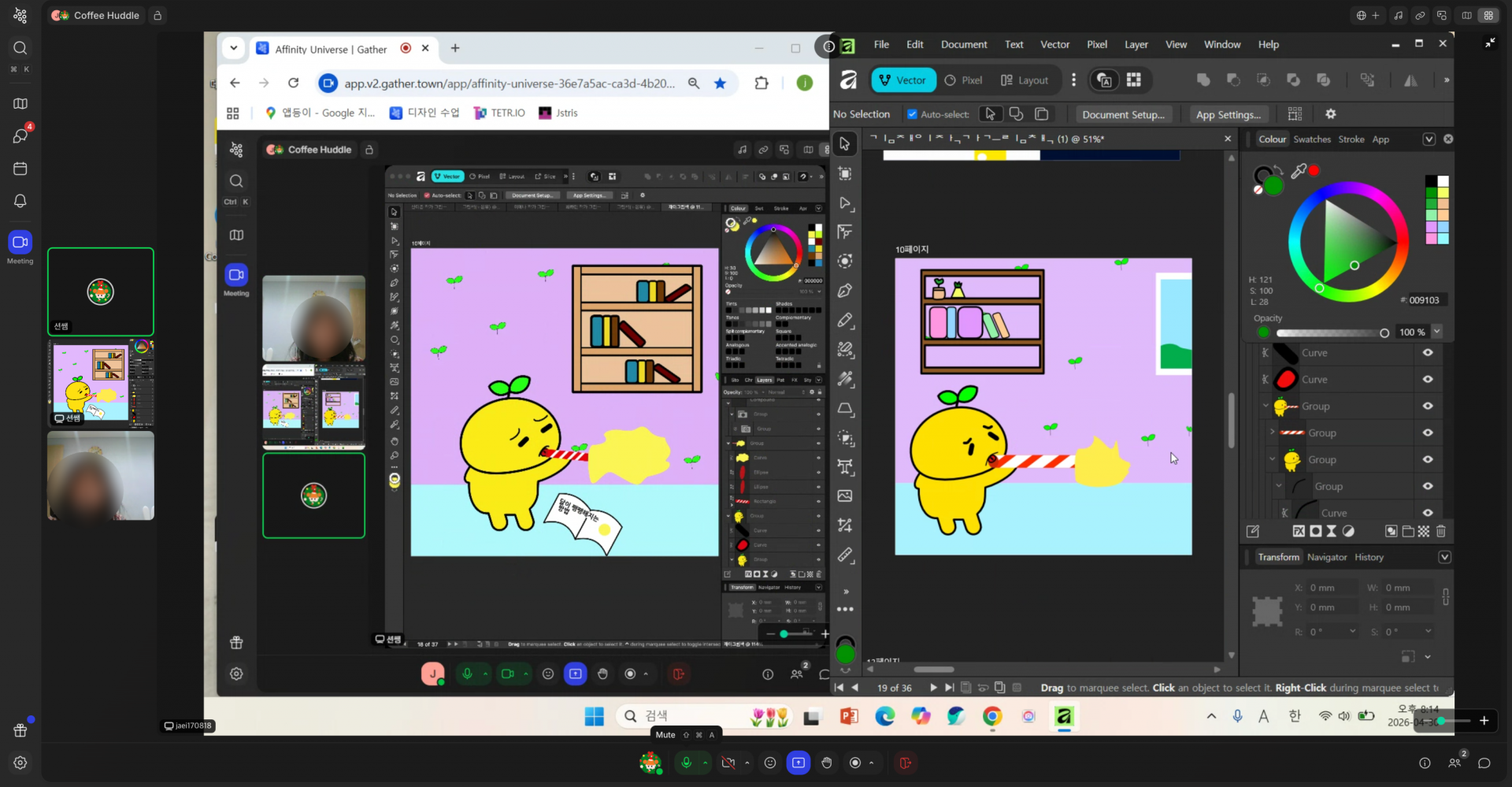Switch to the Navigator tab
The width and height of the screenshot is (1512, 787).
tap(1327, 557)
